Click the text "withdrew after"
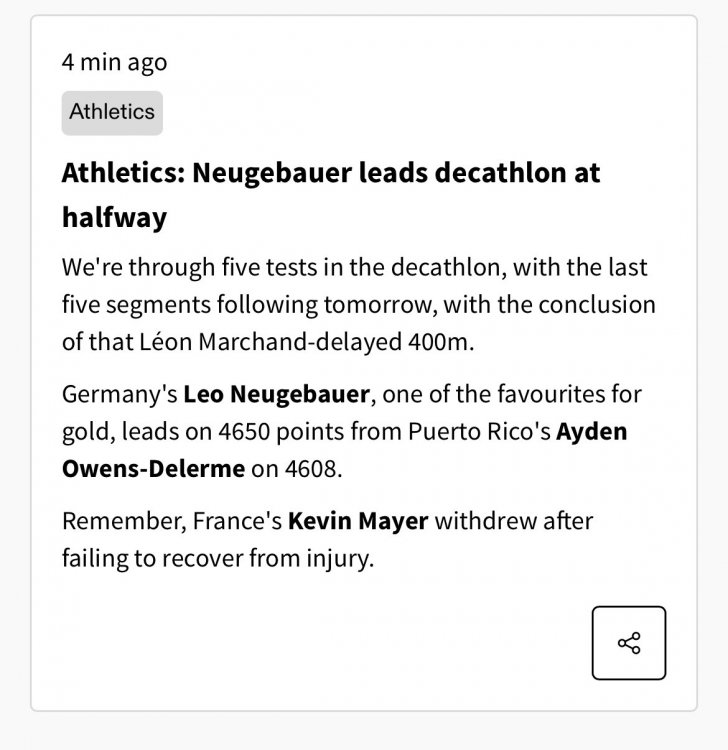The image size is (728, 750). [513, 521]
